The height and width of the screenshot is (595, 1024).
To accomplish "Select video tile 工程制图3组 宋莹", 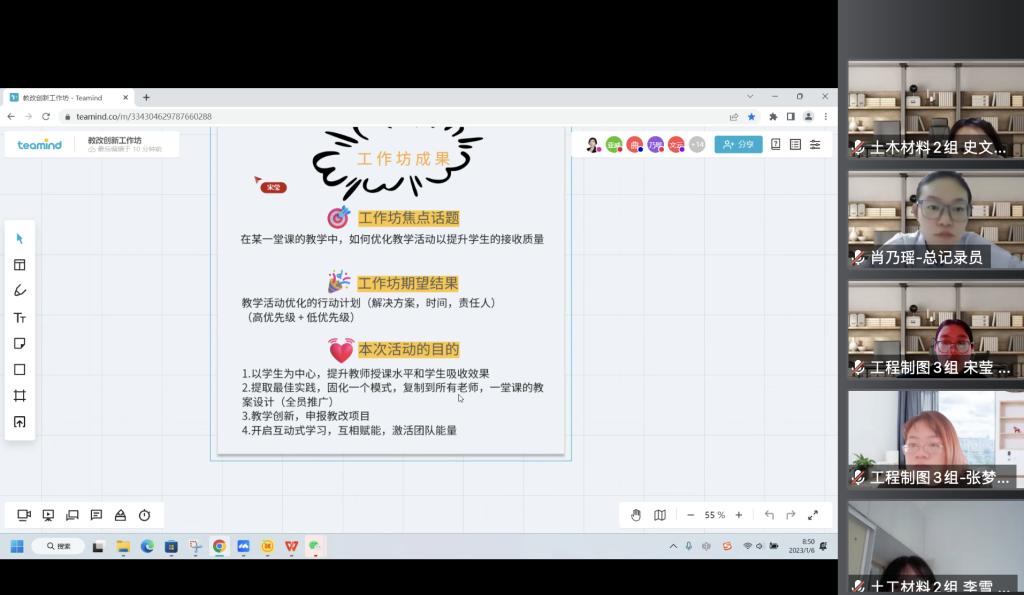I will pyautogui.click(x=936, y=330).
